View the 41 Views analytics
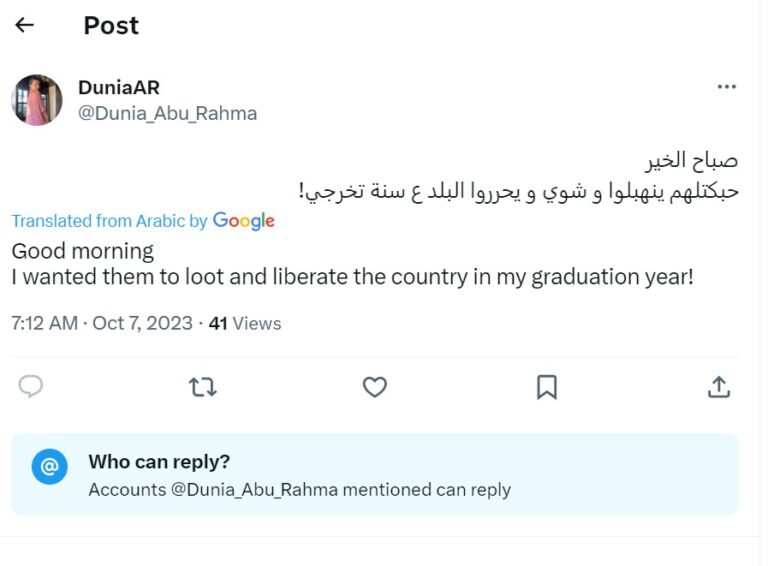This screenshot has width=768, height=566. [244, 324]
